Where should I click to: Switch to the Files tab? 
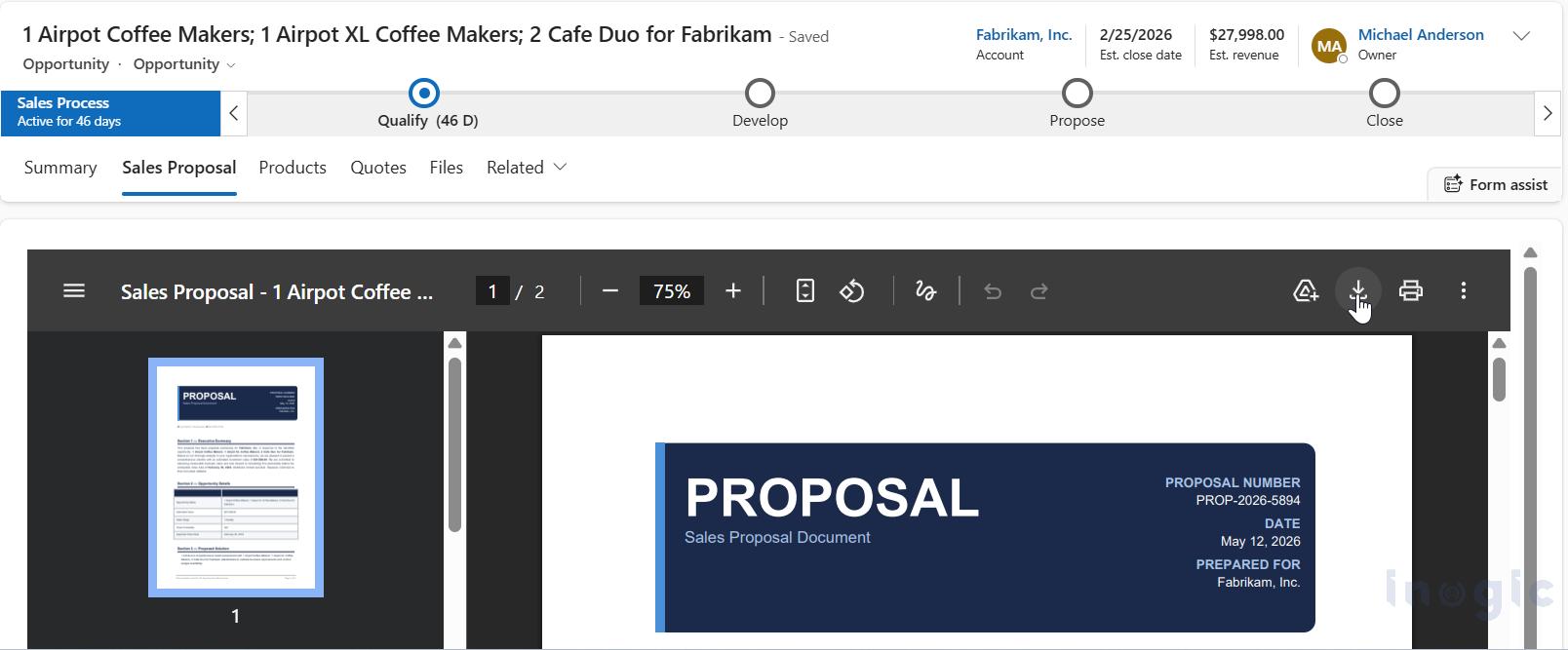click(447, 168)
